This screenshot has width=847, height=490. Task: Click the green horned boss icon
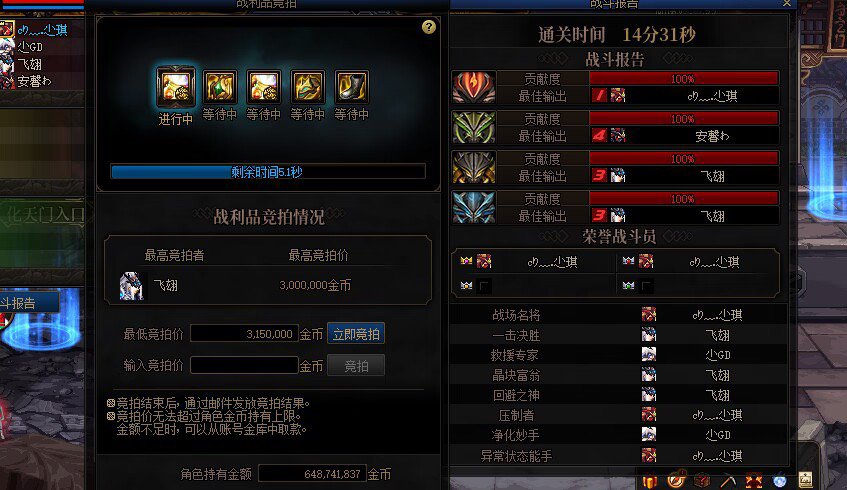click(474, 127)
